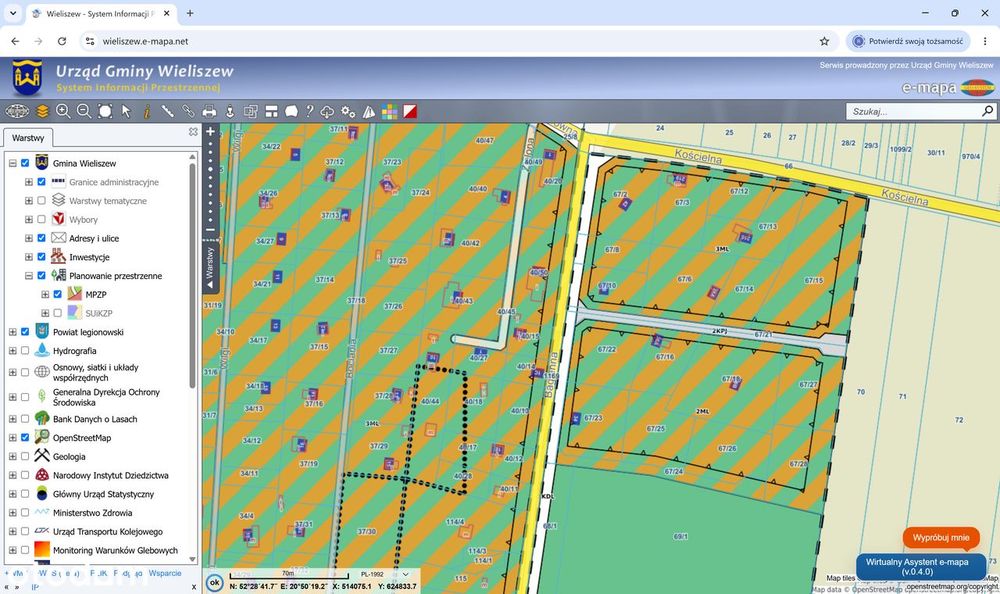
Task: Open the PL-1992 coordinate system dropdown
Action: click(385, 574)
